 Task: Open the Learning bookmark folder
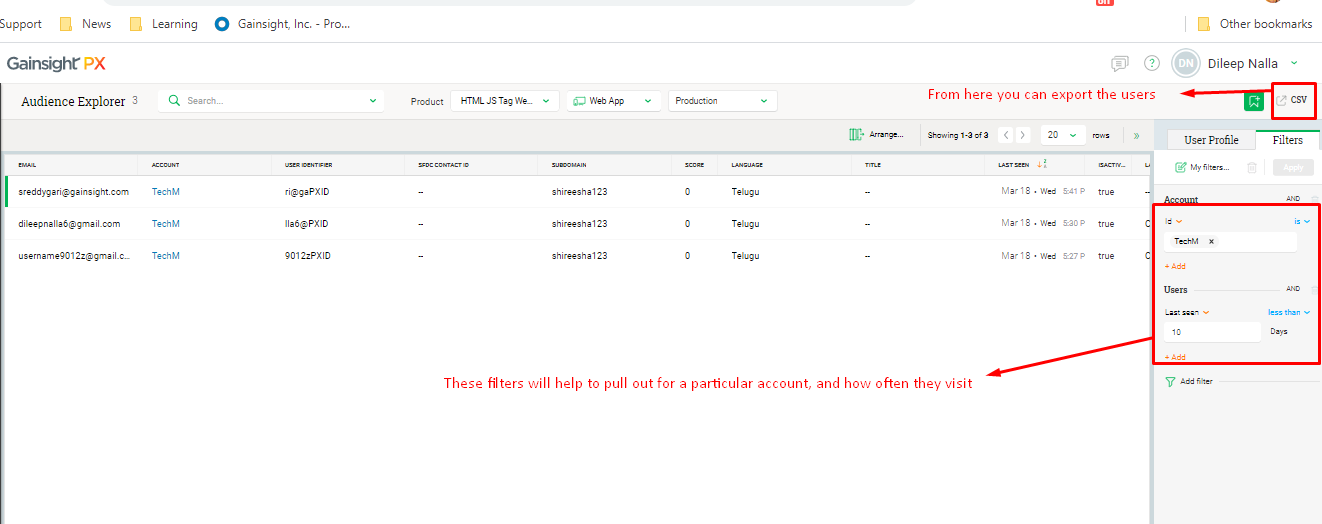164,24
